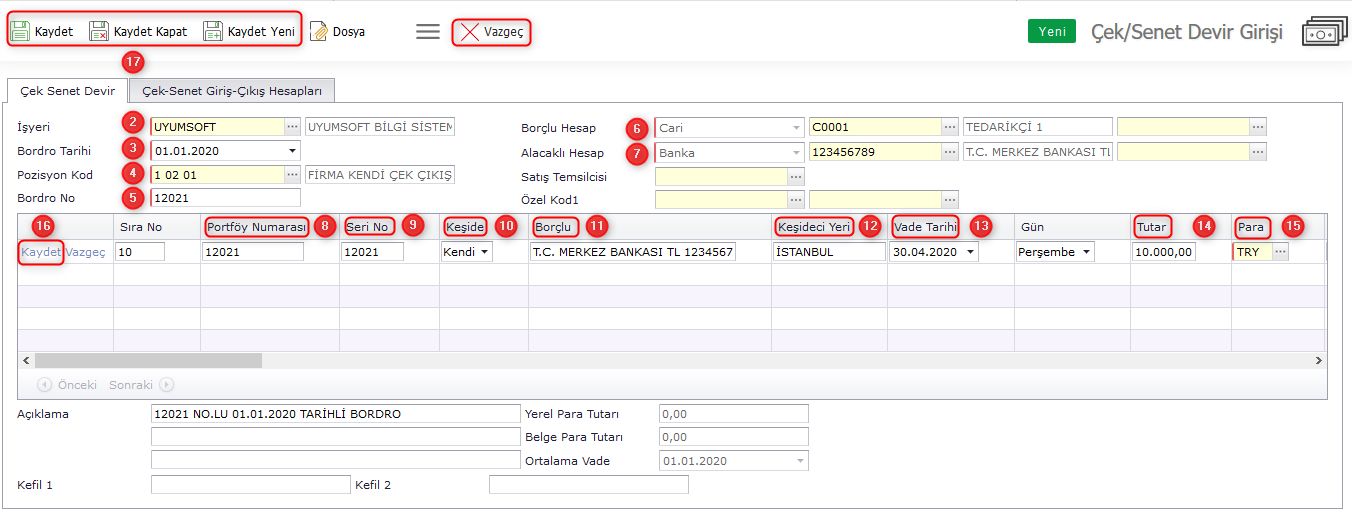This screenshot has width=1352, height=514.
Task: Switch to Çek-Senet Giriş-Çıkış Hesapları tab
Action: coord(232,91)
